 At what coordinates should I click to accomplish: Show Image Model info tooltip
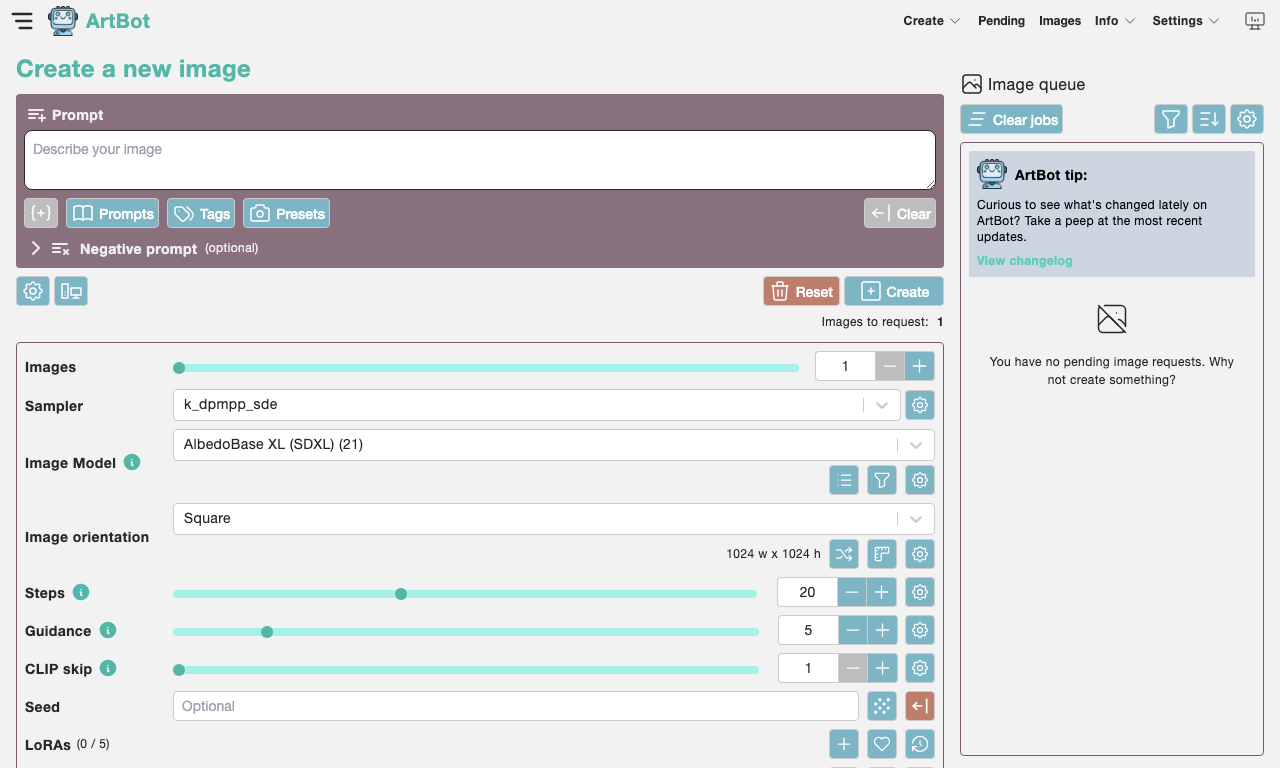tap(132, 462)
